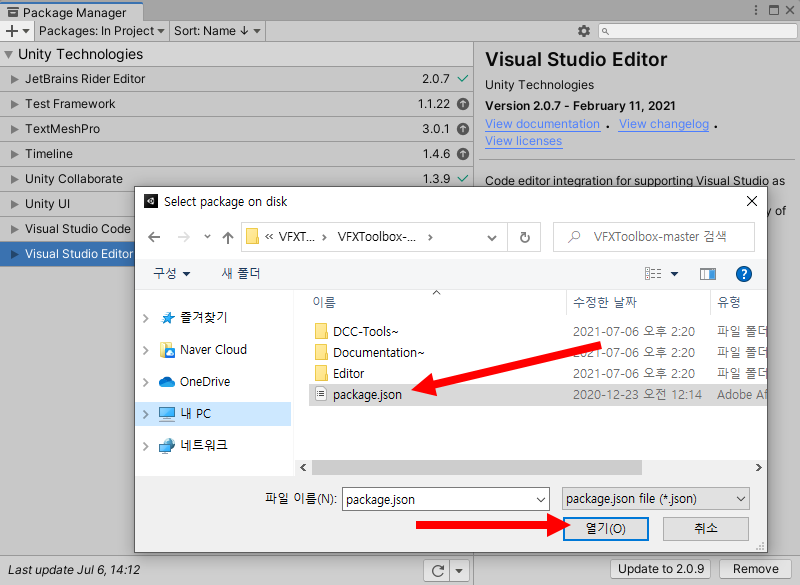Open recent locations dropdown arrow
800x585 pixels.
(x=207, y=237)
